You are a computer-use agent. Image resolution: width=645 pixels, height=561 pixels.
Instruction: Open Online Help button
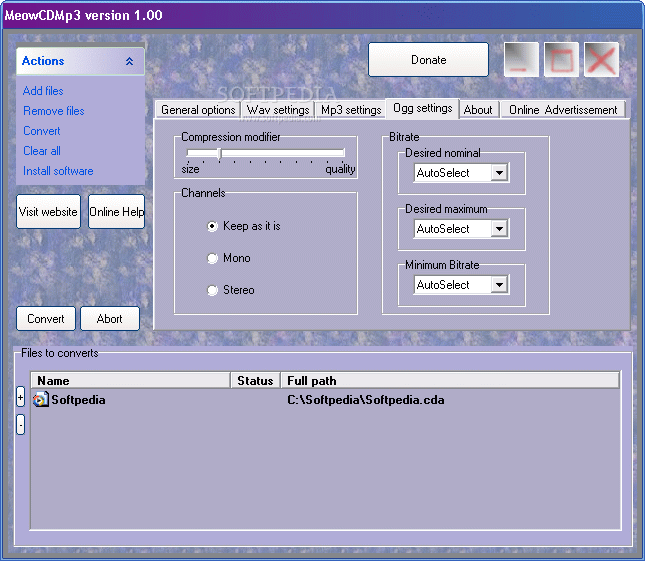pos(116,211)
